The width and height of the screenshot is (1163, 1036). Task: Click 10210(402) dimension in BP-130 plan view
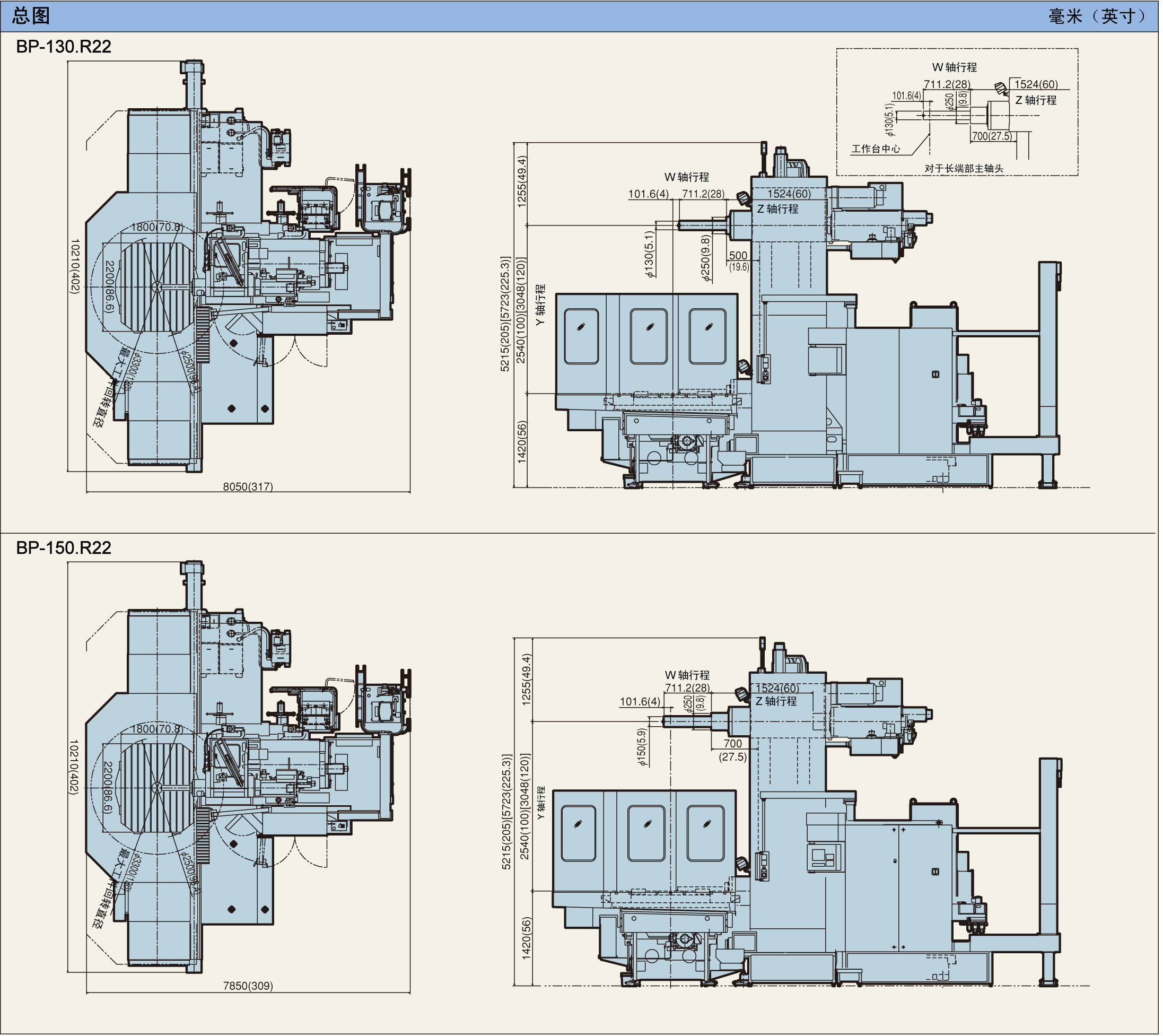(x=75, y=266)
